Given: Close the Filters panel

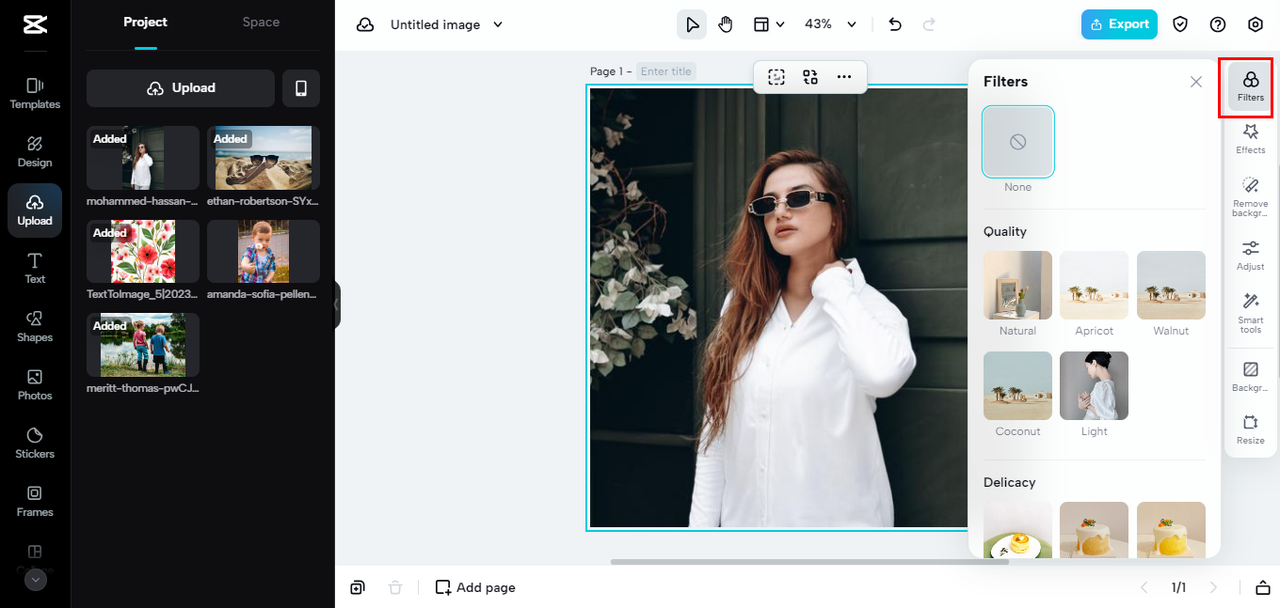Looking at the screenshot, I should point(1196,82).
